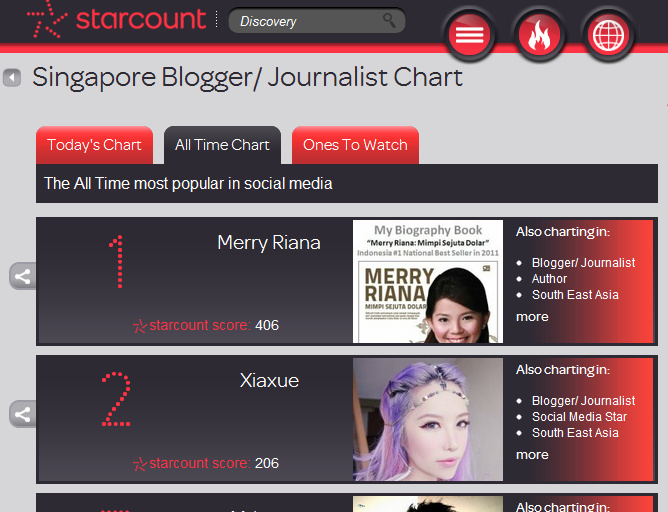Open Merry Riana's profile name link
Viewport: 668px width, 512px height.
(269, 242)
